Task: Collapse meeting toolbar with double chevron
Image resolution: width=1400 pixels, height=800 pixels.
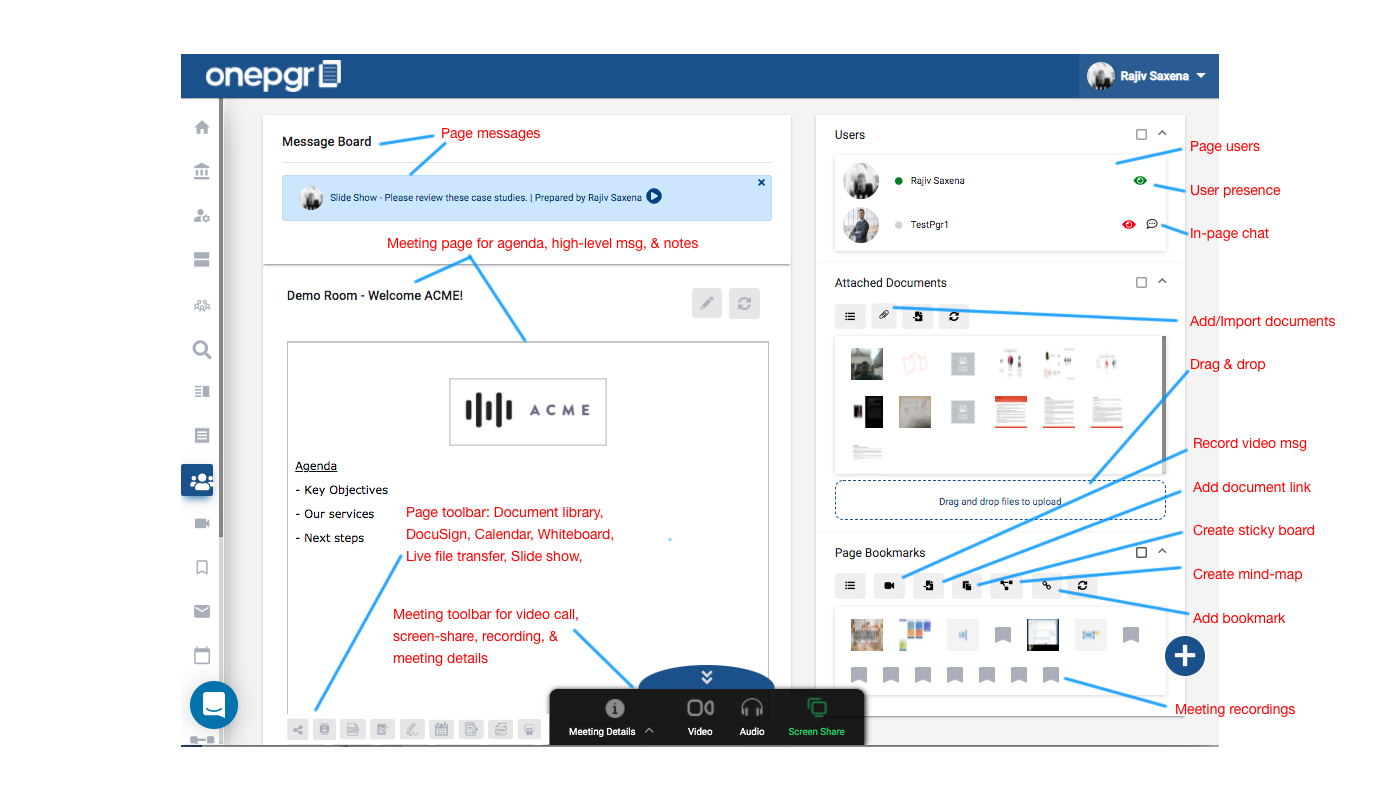Action: pyautogui.click(x=706, y=677)
